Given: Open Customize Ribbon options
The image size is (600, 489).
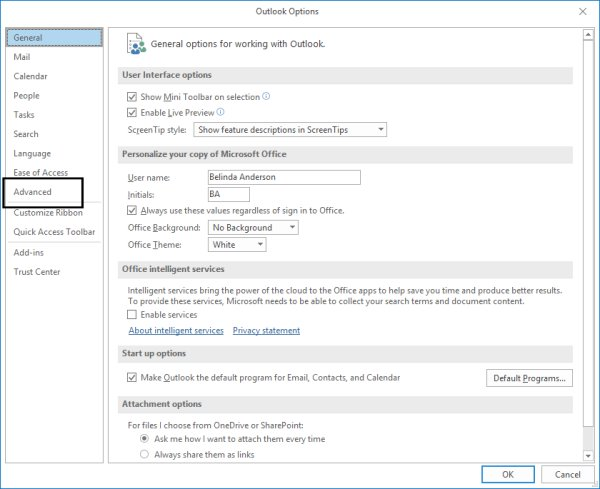Looking at the screenshot, I should 54,213.
